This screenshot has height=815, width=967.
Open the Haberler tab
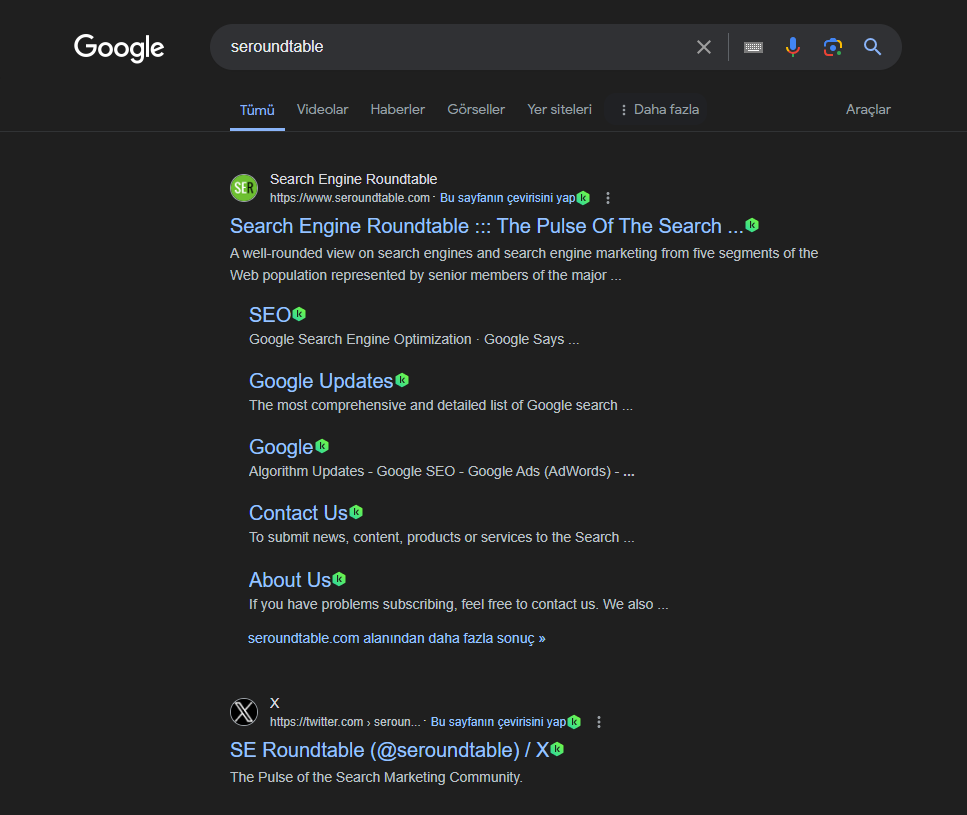[x=398, y=110]
